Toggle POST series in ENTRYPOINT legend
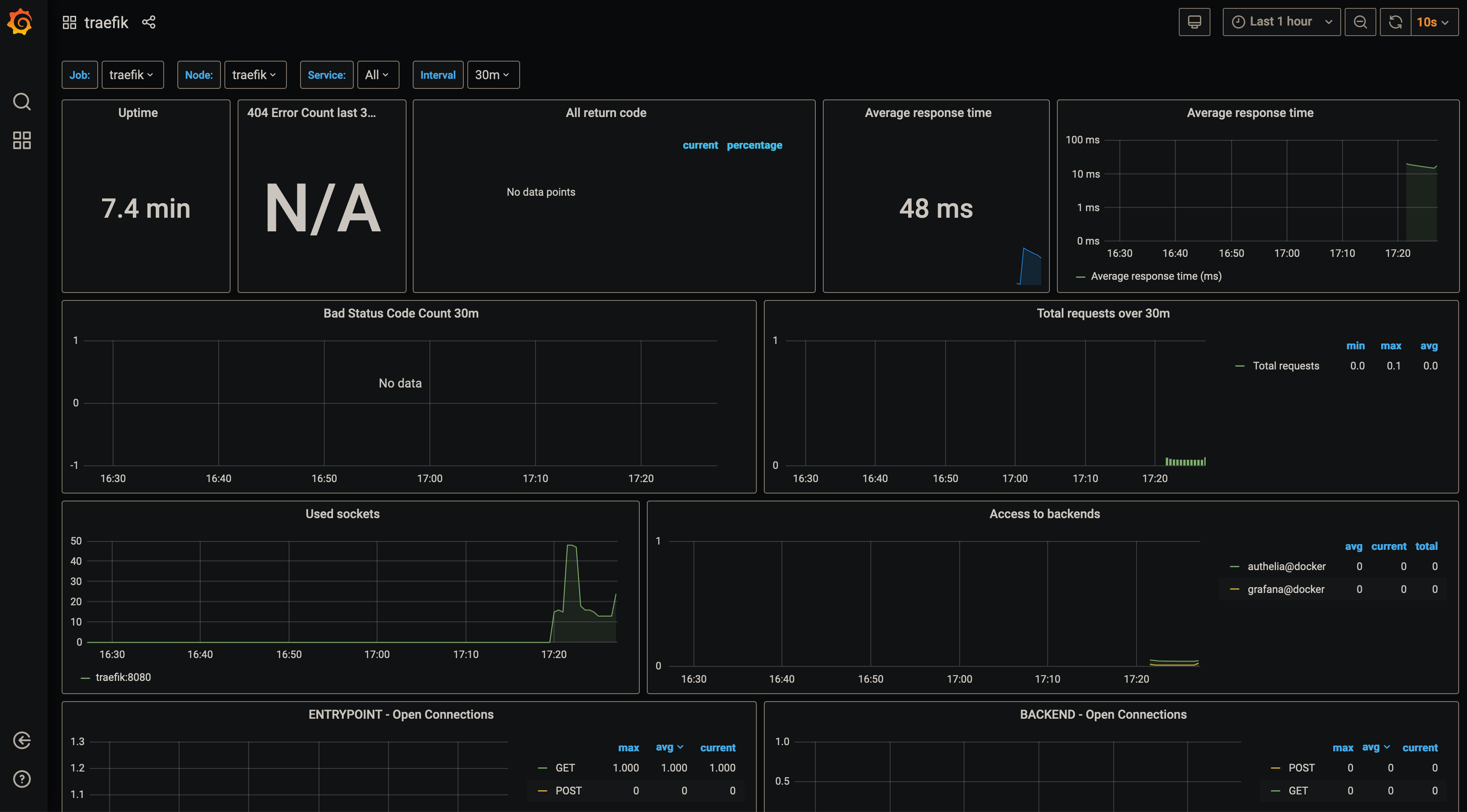 (x=568, y=790)
